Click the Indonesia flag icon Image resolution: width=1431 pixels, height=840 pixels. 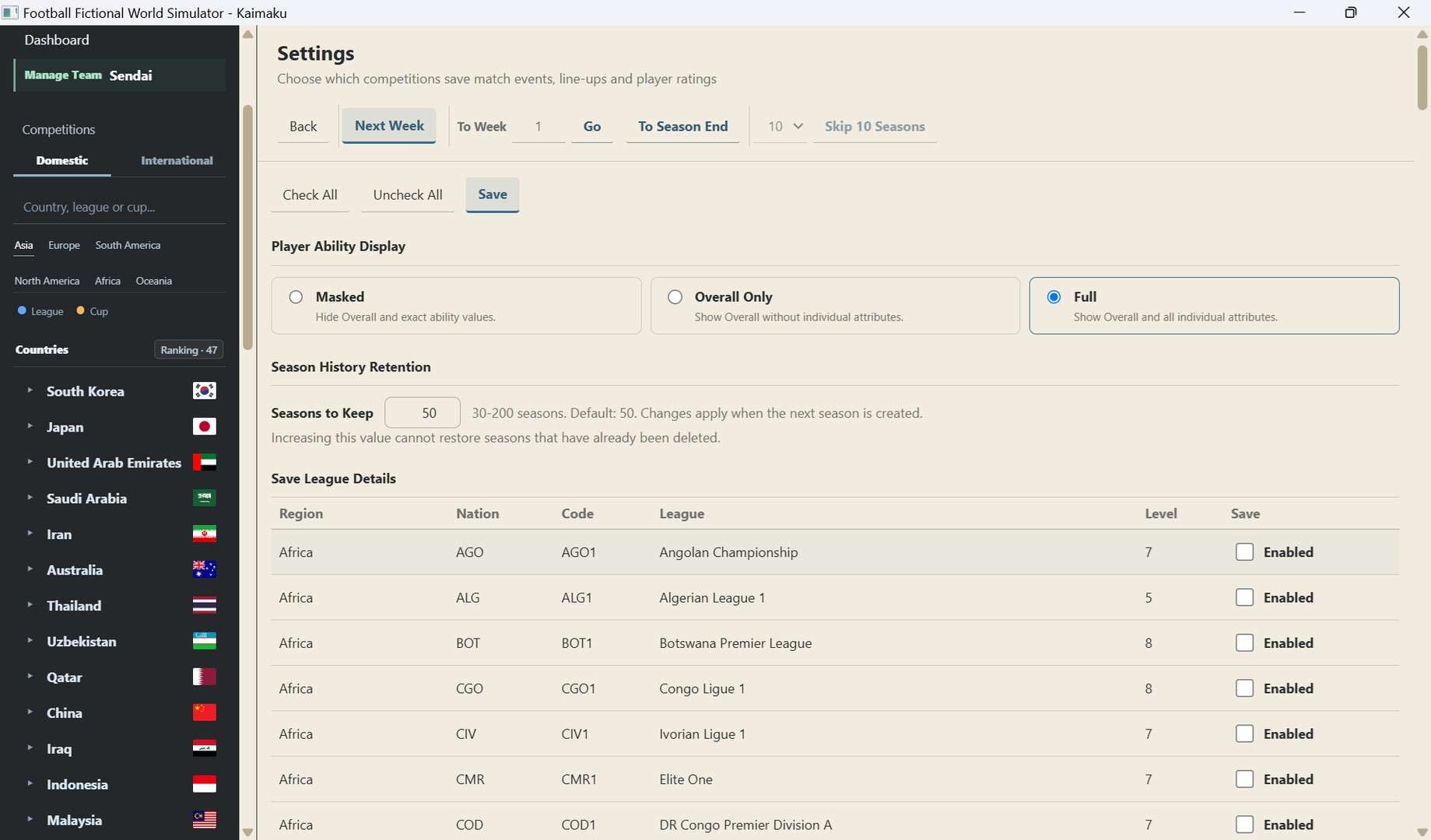(x=204, y=784)
